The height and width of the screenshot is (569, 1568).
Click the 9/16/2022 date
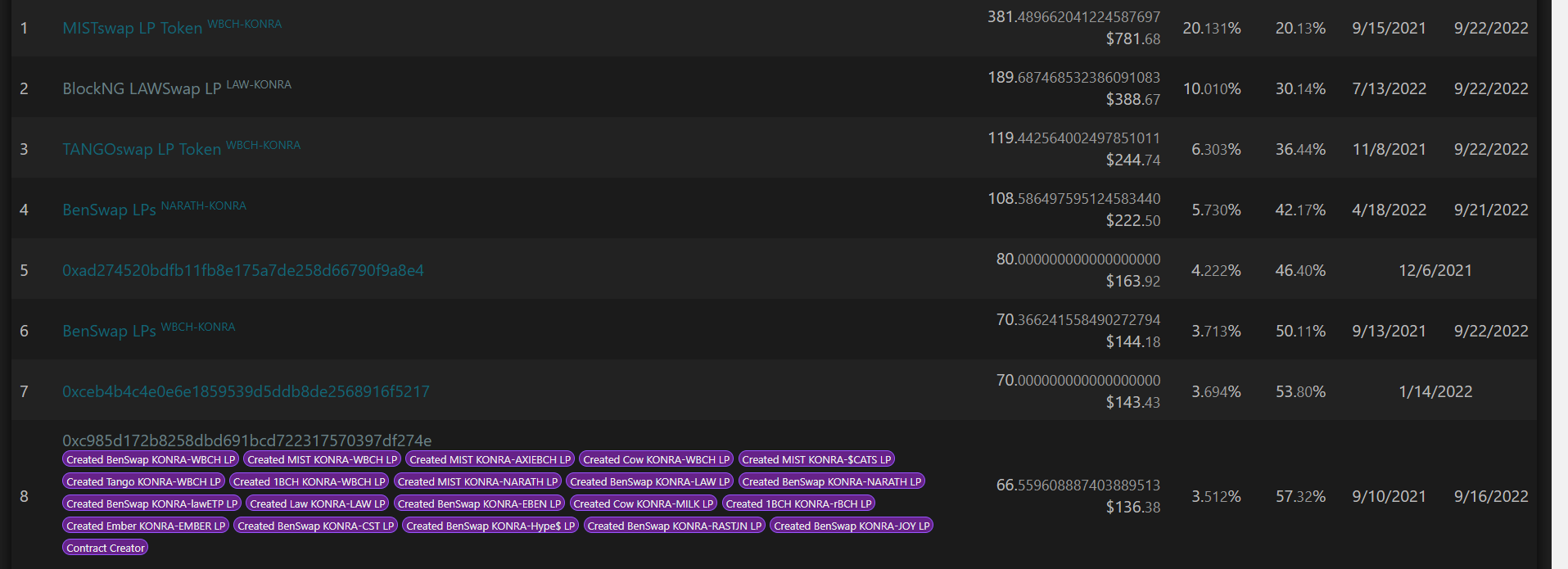[1491, 496]
